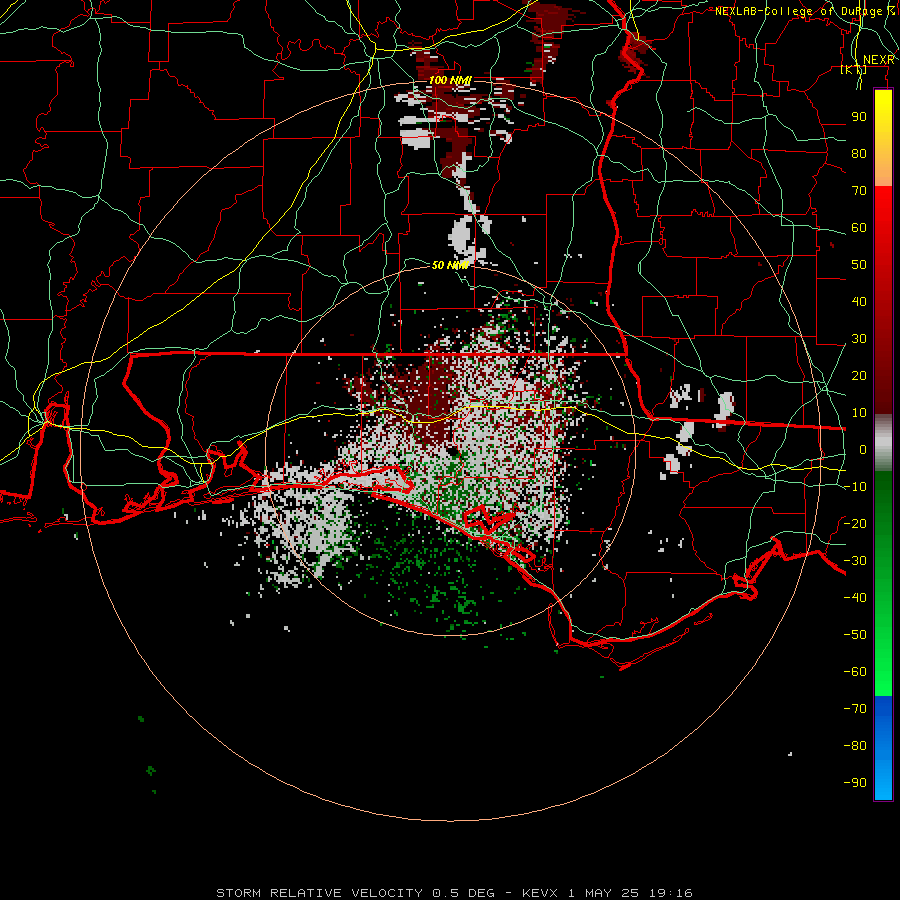
Task: Click the 1 MAY 25 date in caption
Action: [x=603, y=893]
